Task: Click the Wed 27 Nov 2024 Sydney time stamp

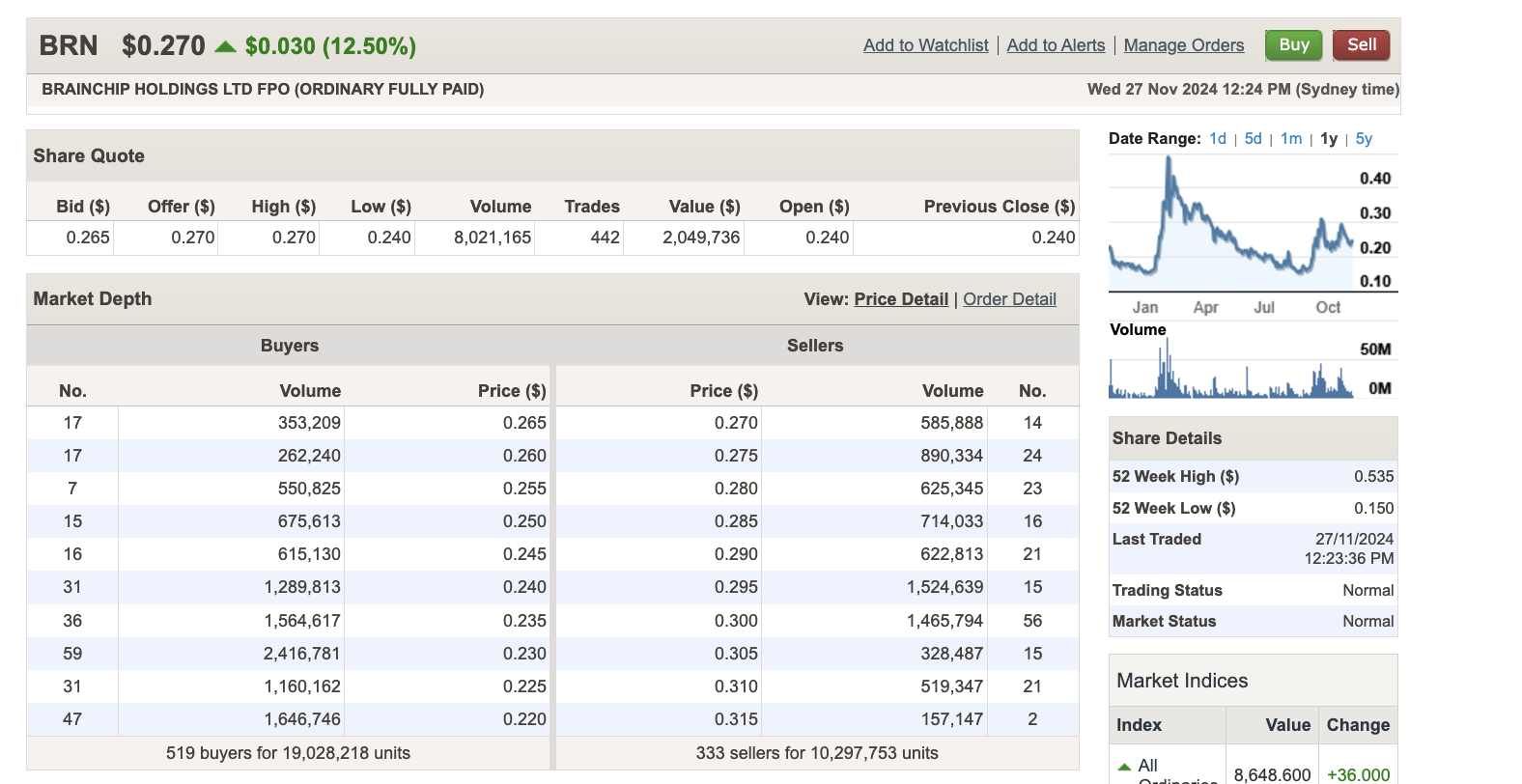Action: pyautogui.click(x=1243, y=89)
